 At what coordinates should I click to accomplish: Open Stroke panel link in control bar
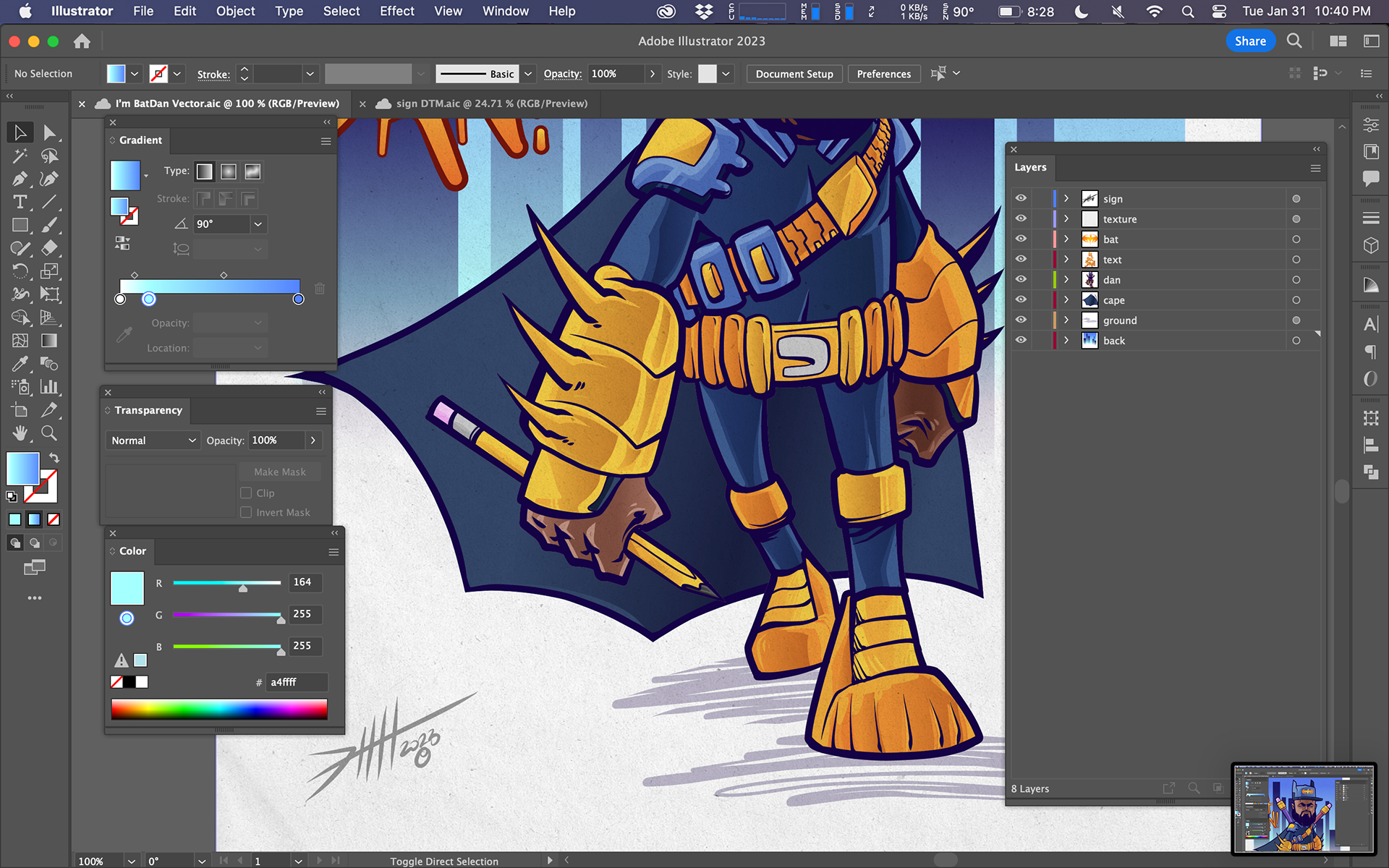pyautogui.click(x=213, y=75)
